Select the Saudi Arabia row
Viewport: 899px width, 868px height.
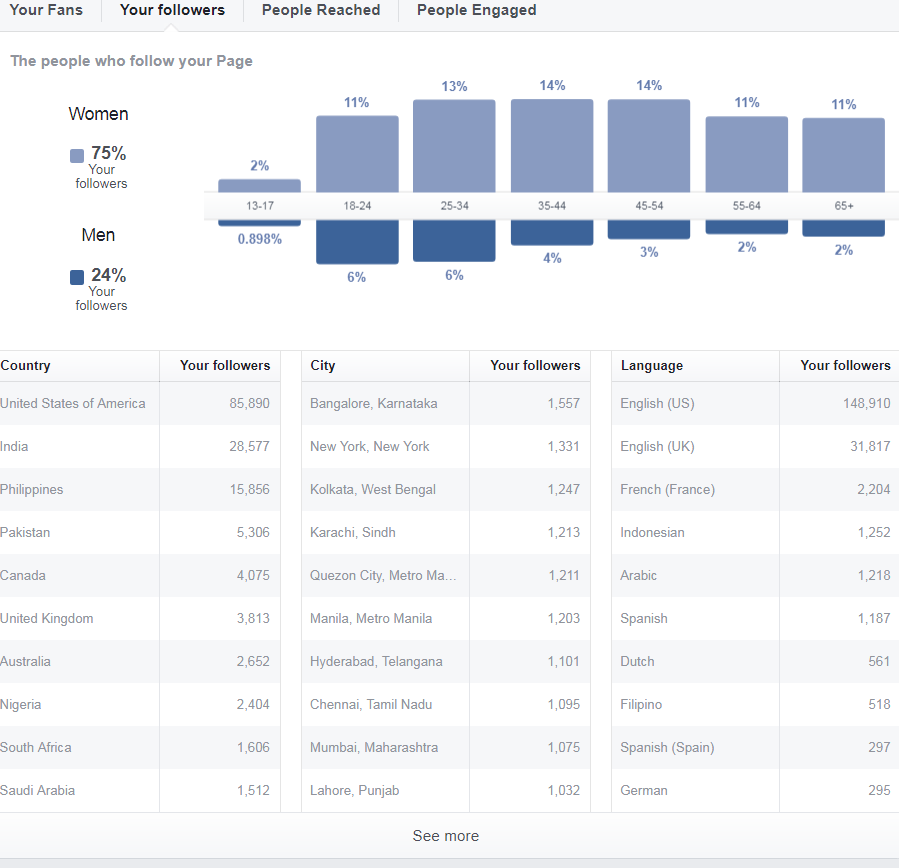pyautogui.click(x=140, y=791)
